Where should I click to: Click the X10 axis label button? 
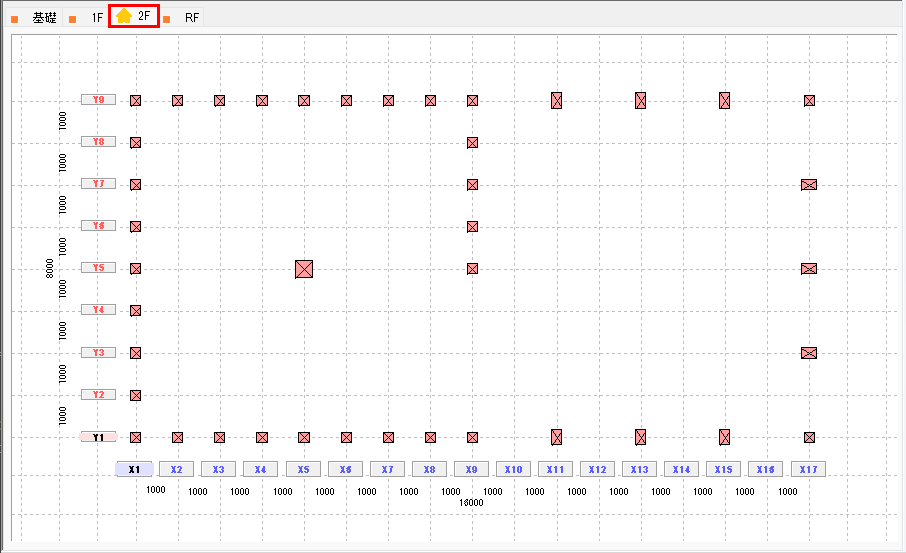pyautogui.click(x=513, y=469)
